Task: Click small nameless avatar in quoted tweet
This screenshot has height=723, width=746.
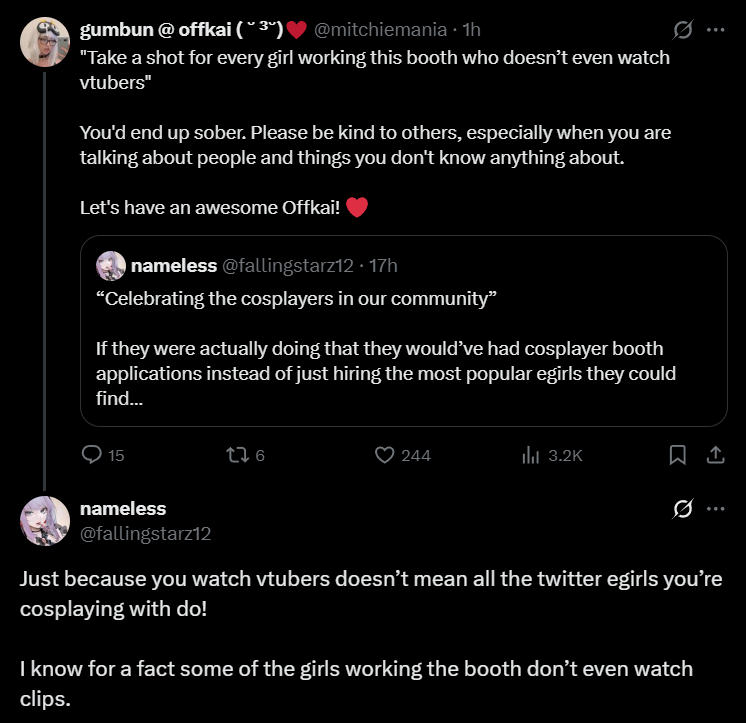Action: click(110, 266)
